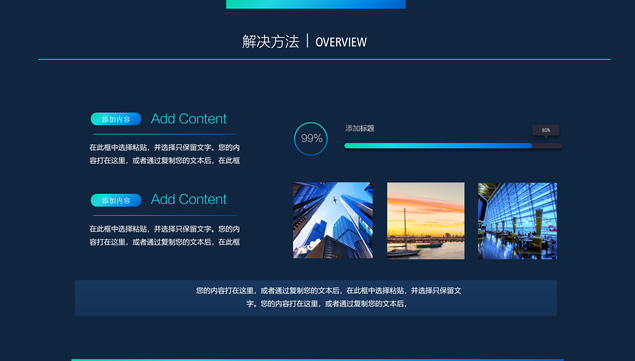Select the upper Add Content heading
The width and height of the screenshot is (635, 361).
click(188, 119)
